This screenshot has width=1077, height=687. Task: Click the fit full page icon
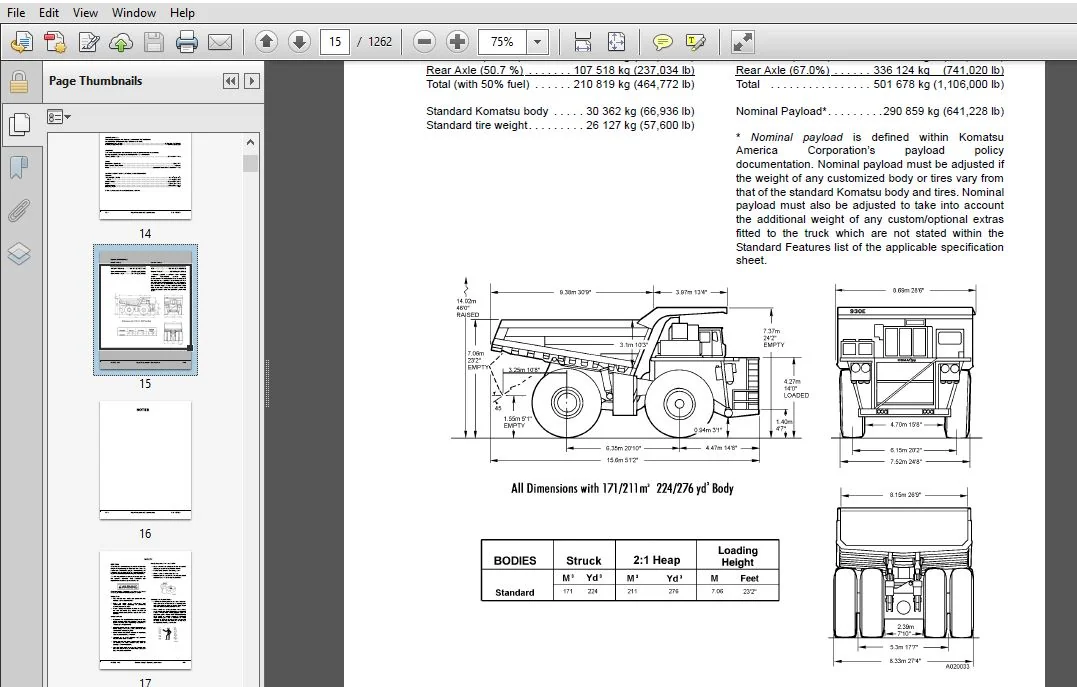click(x=616, y=42)
